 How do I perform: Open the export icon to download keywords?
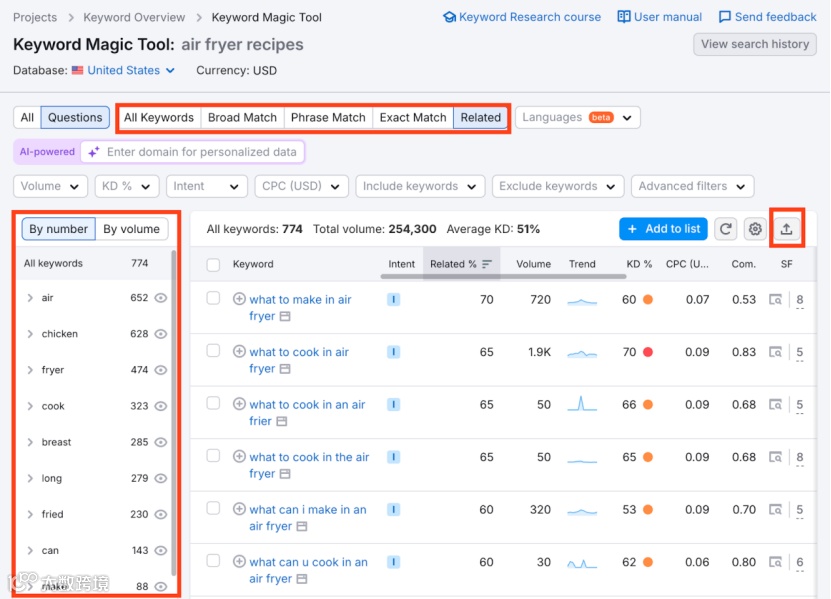787,228
